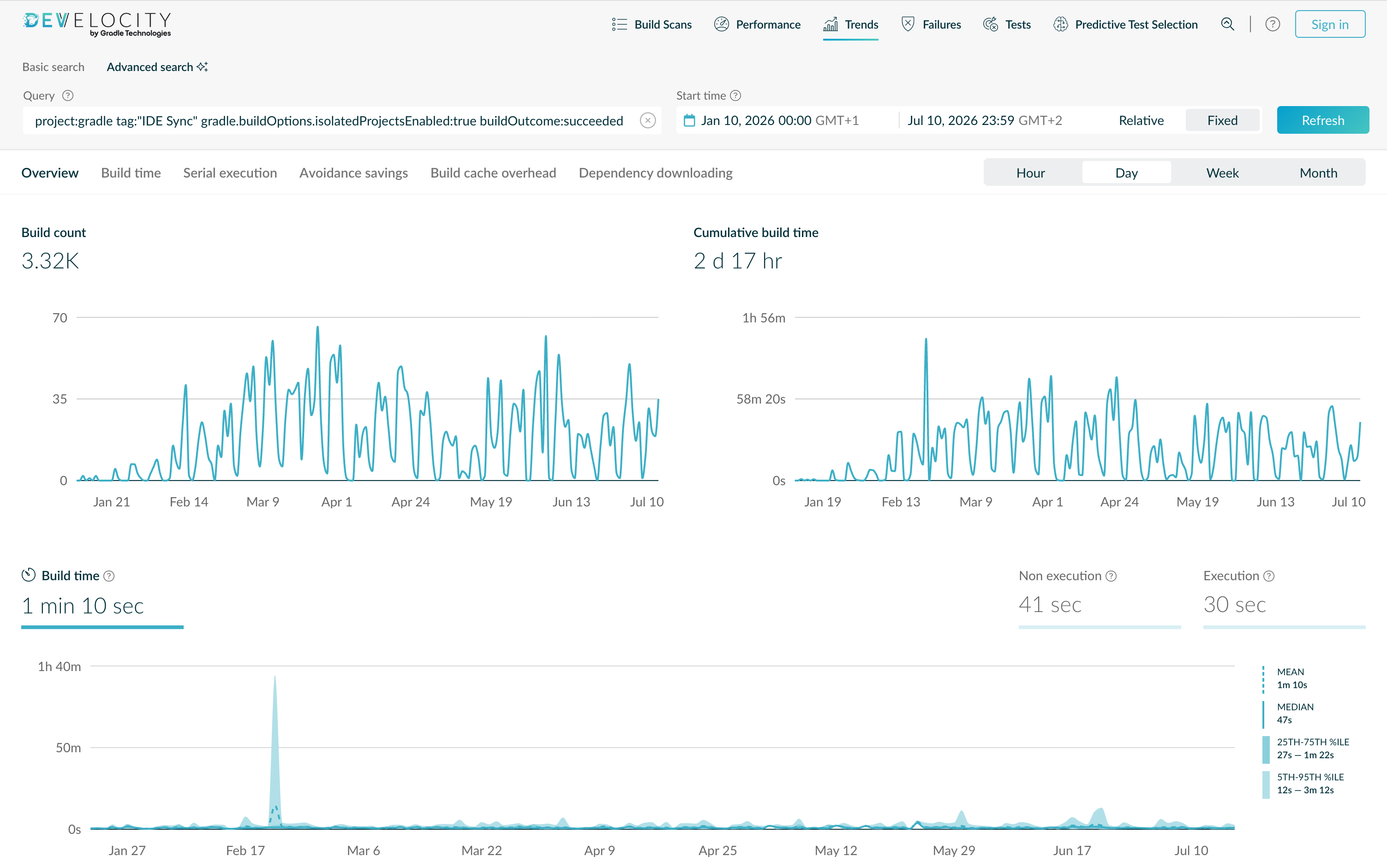Show Execution help icon
1387x868 pixels.
click(1269, 576)
